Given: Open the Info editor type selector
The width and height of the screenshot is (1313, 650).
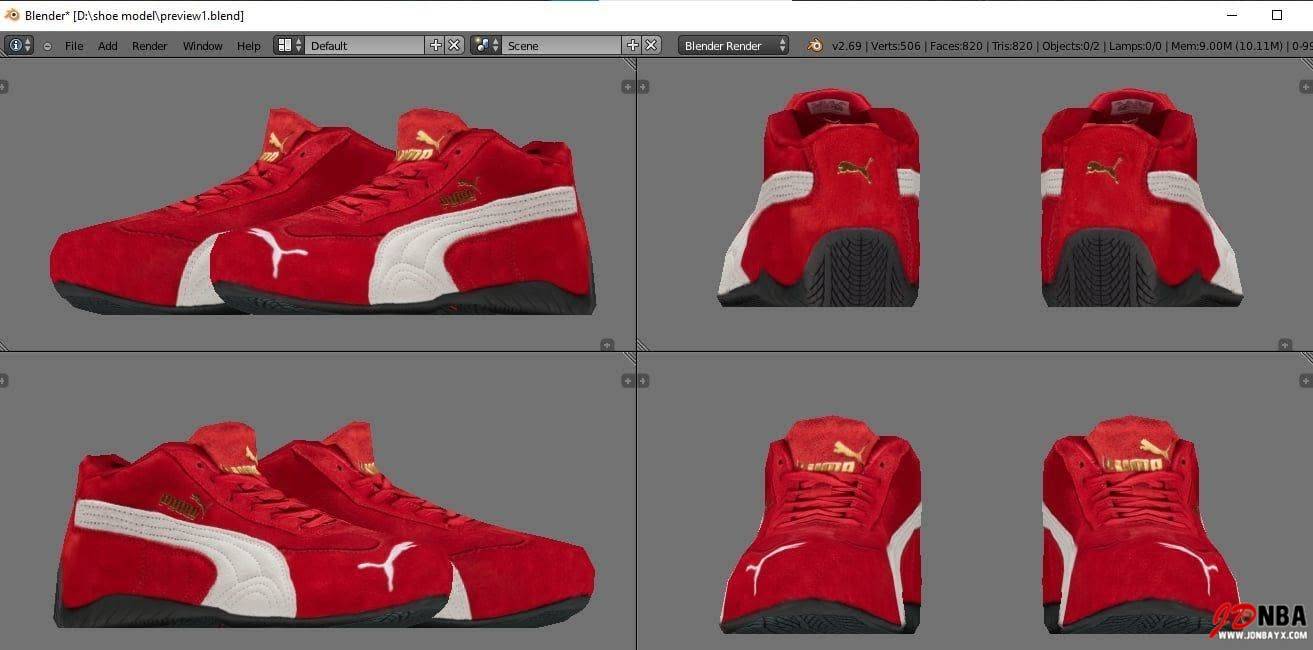Looking at the screenshot, I should point(19,45).
